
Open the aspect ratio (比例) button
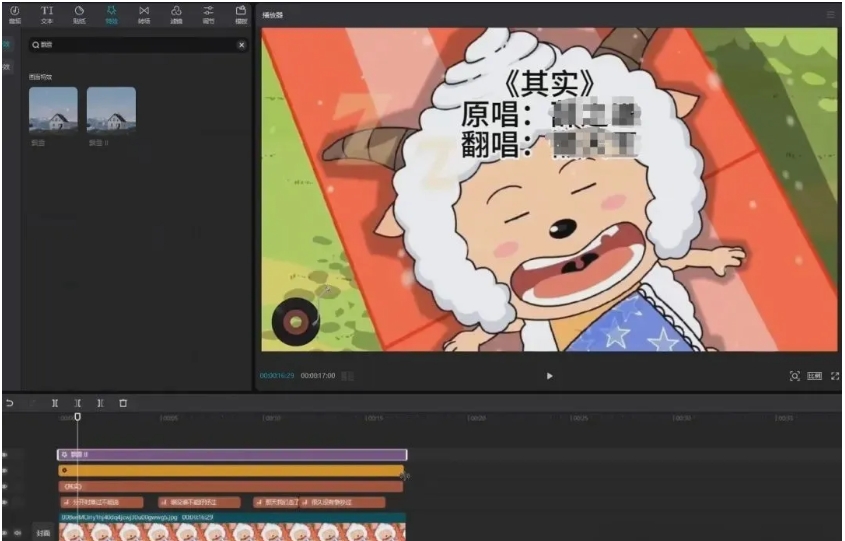click(x=814, y=376)
